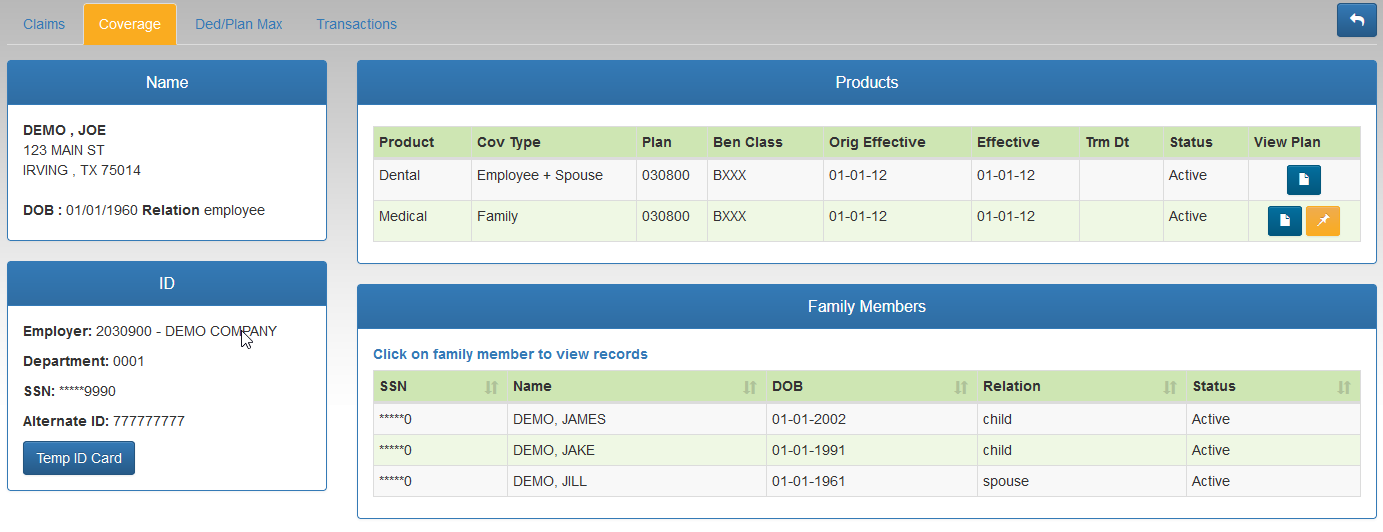Screen dimensions: 1383x532
Task: Click the Products panel header
Action: pyautogui.click(x=867, y=82)
